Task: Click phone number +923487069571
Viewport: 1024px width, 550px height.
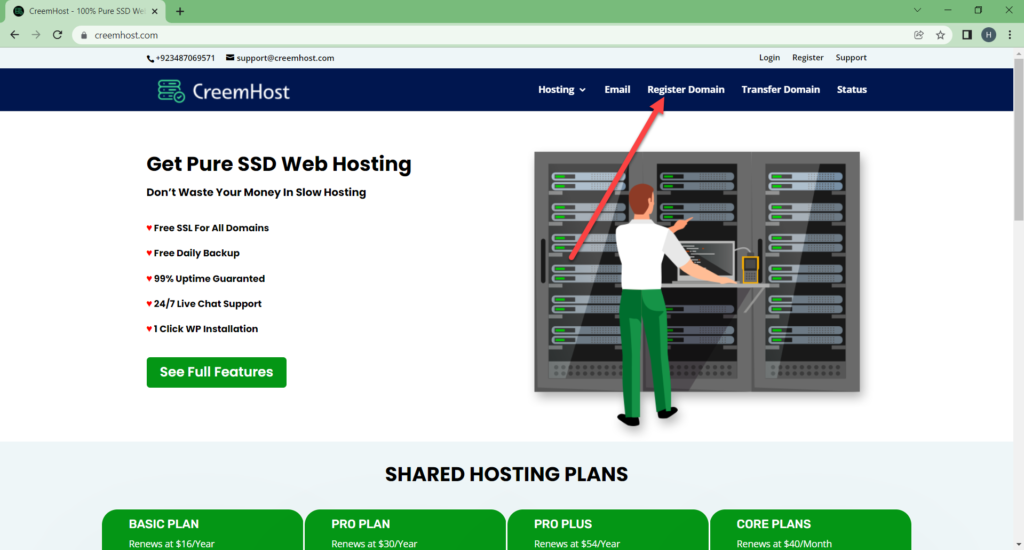Action: [185, 58]
